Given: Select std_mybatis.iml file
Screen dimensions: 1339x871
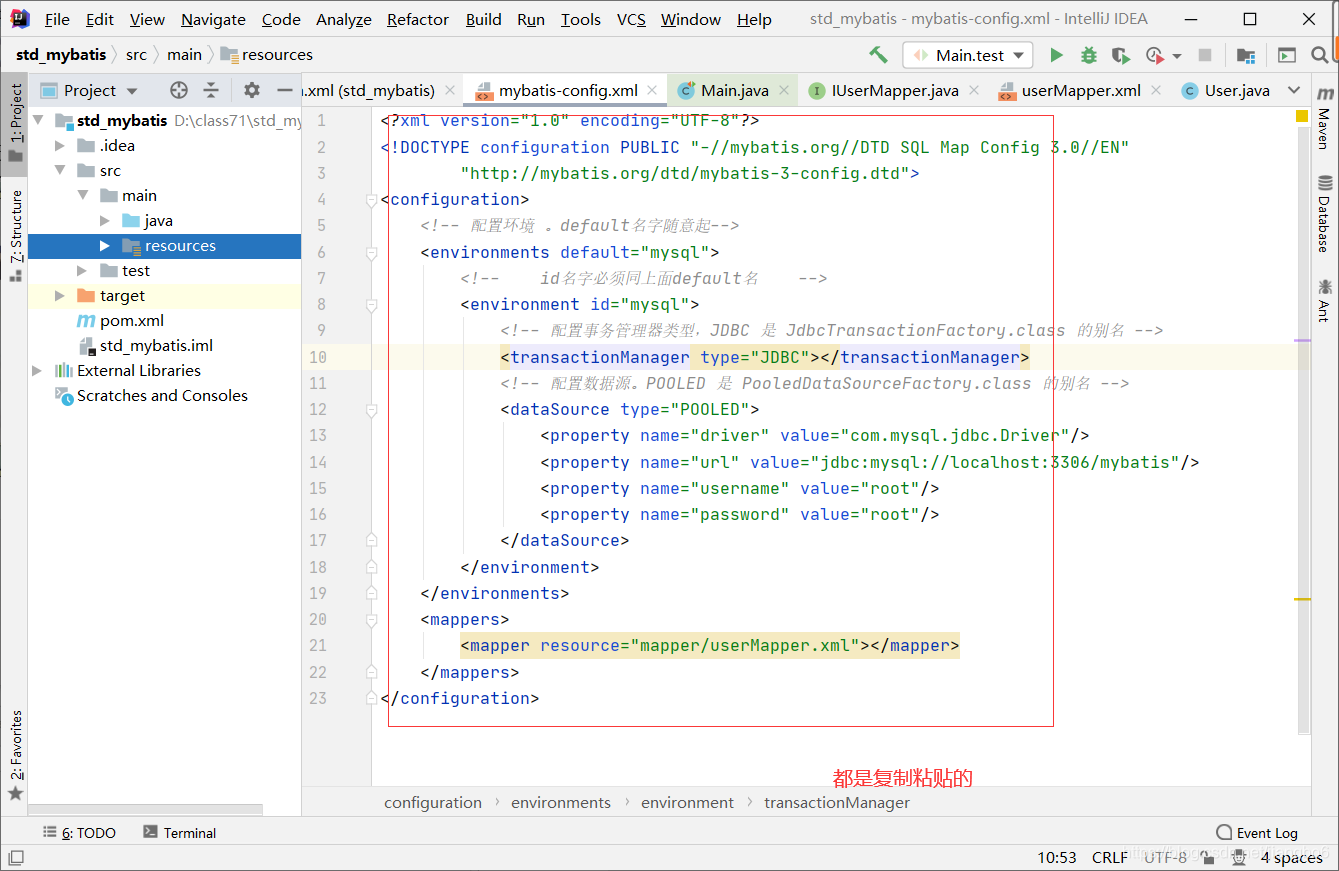Looking at the screenshot, I should tap(156, 346).
